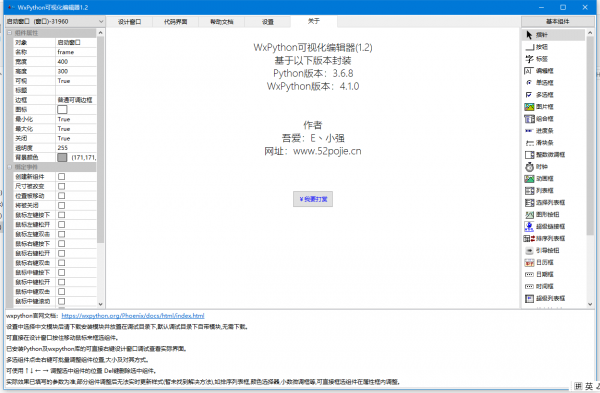Click the properties panel scroll-down arrow
The width and height of the screenshot is (600, 393).
click(100, 304)
